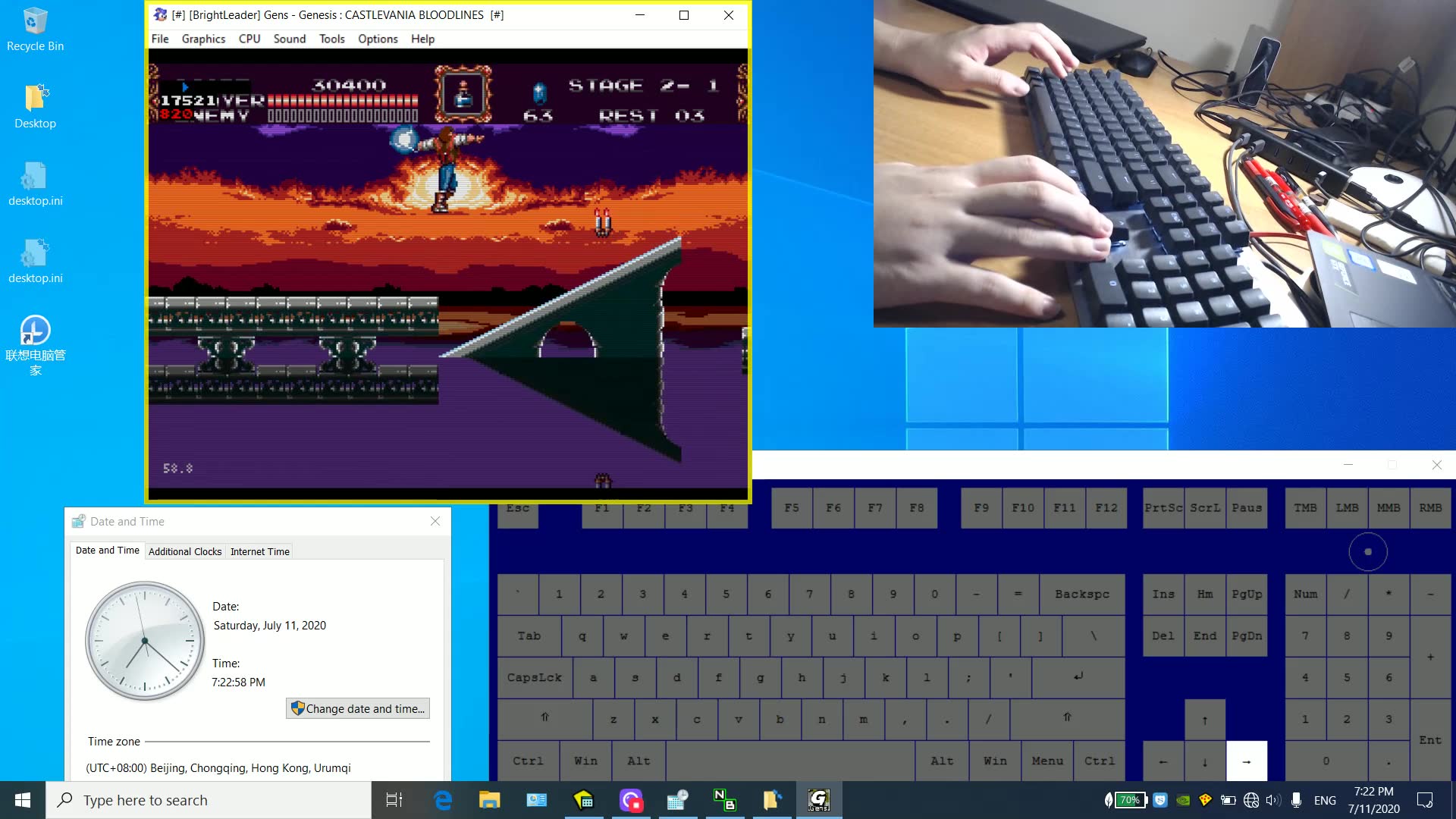Viewport: 1456px width, 819px height.
Task: Select the Date and Time tab
Action: click(x=108, y=551)
